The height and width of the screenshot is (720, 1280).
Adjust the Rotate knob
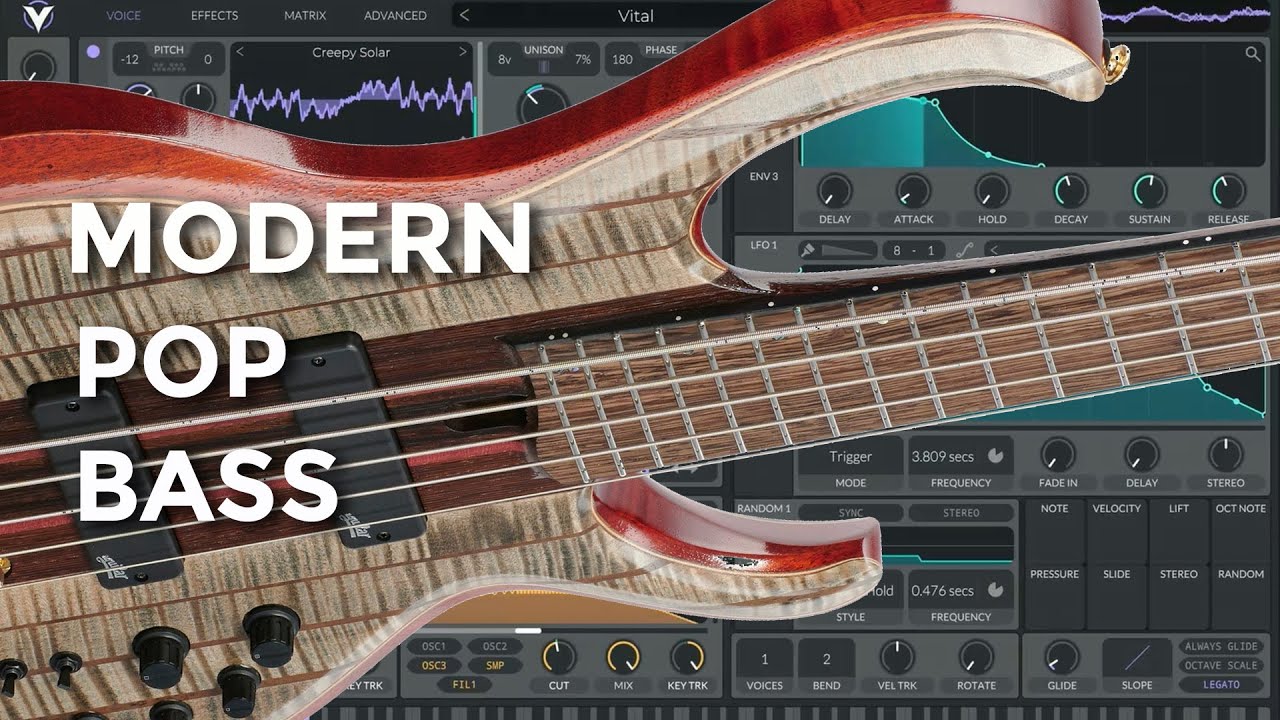[976, 657]
